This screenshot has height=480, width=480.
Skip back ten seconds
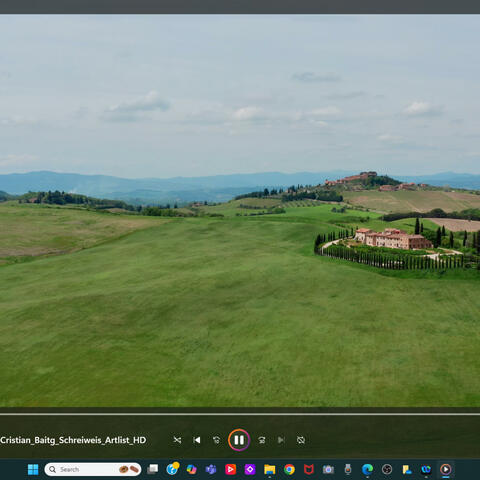[x=216, y=440]
